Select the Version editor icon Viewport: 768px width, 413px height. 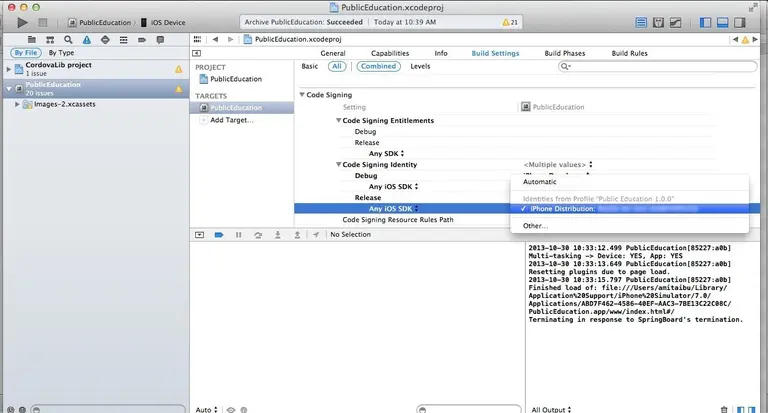point(676,23)
